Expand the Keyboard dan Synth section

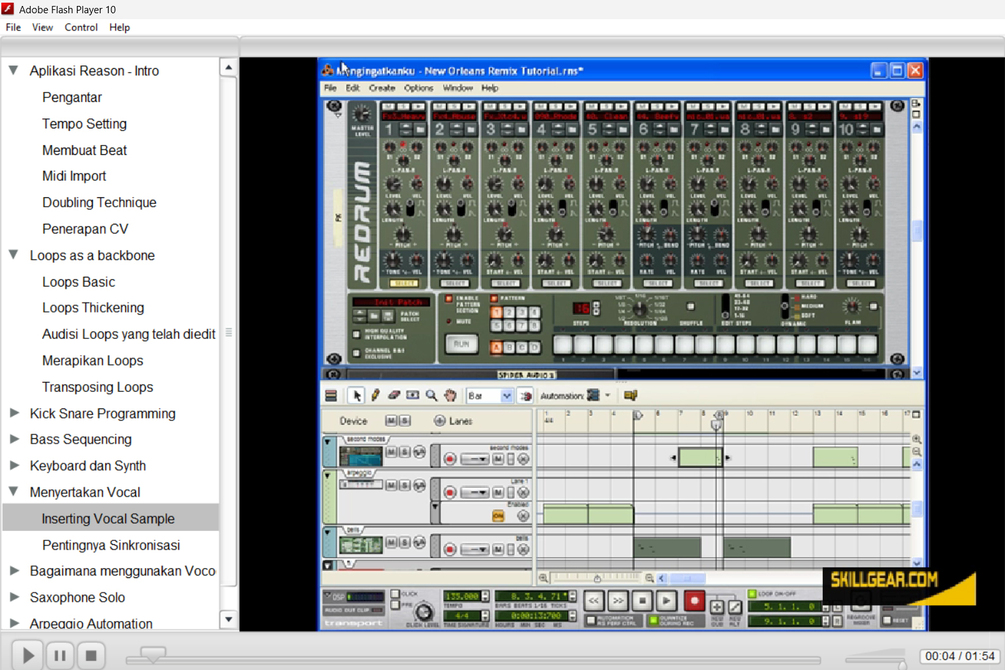14,465
